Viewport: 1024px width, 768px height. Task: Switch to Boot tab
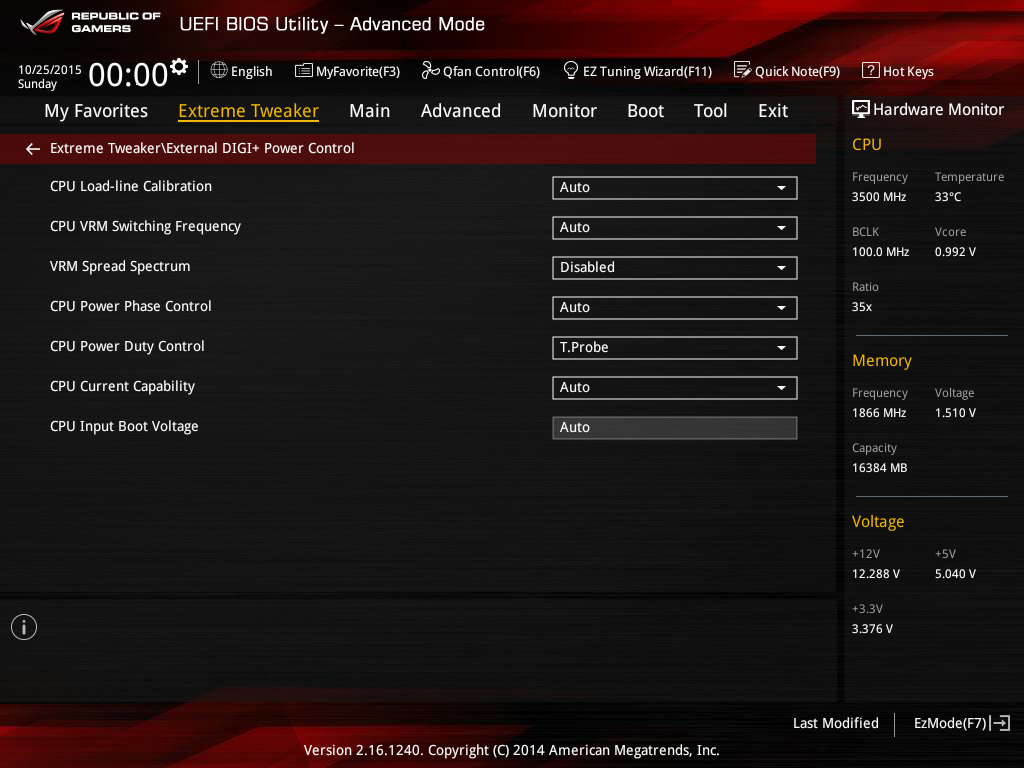pos(645,111)
